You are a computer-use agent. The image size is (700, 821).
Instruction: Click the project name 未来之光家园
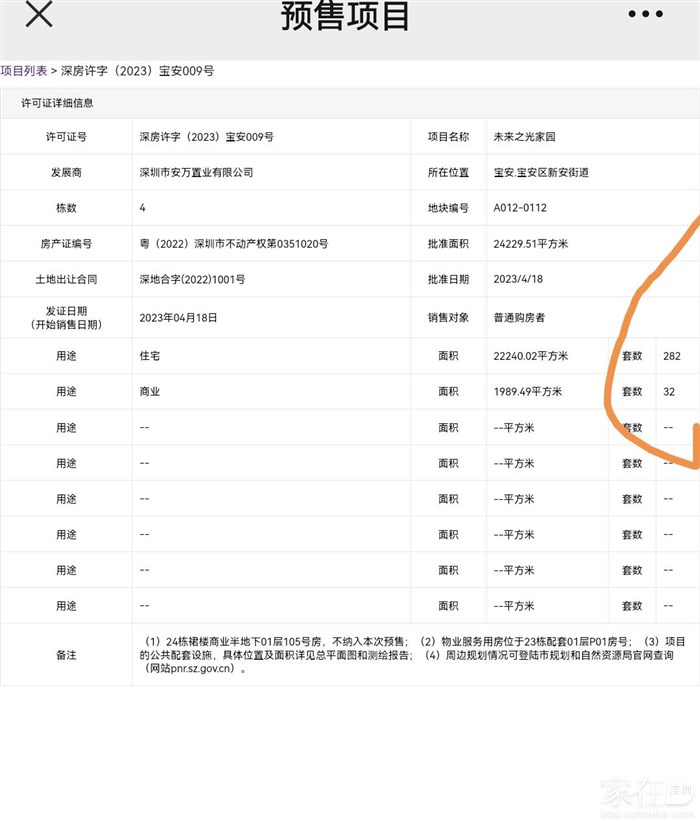click(x=527, y=137)
